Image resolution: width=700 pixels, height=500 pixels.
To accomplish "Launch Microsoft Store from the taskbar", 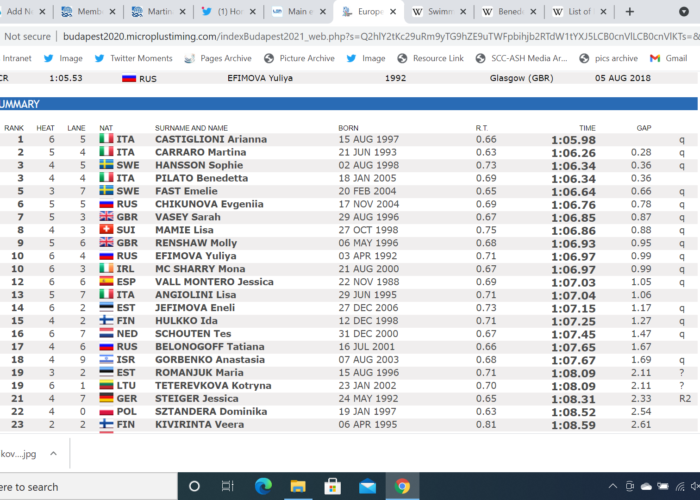I will point(333,487).
